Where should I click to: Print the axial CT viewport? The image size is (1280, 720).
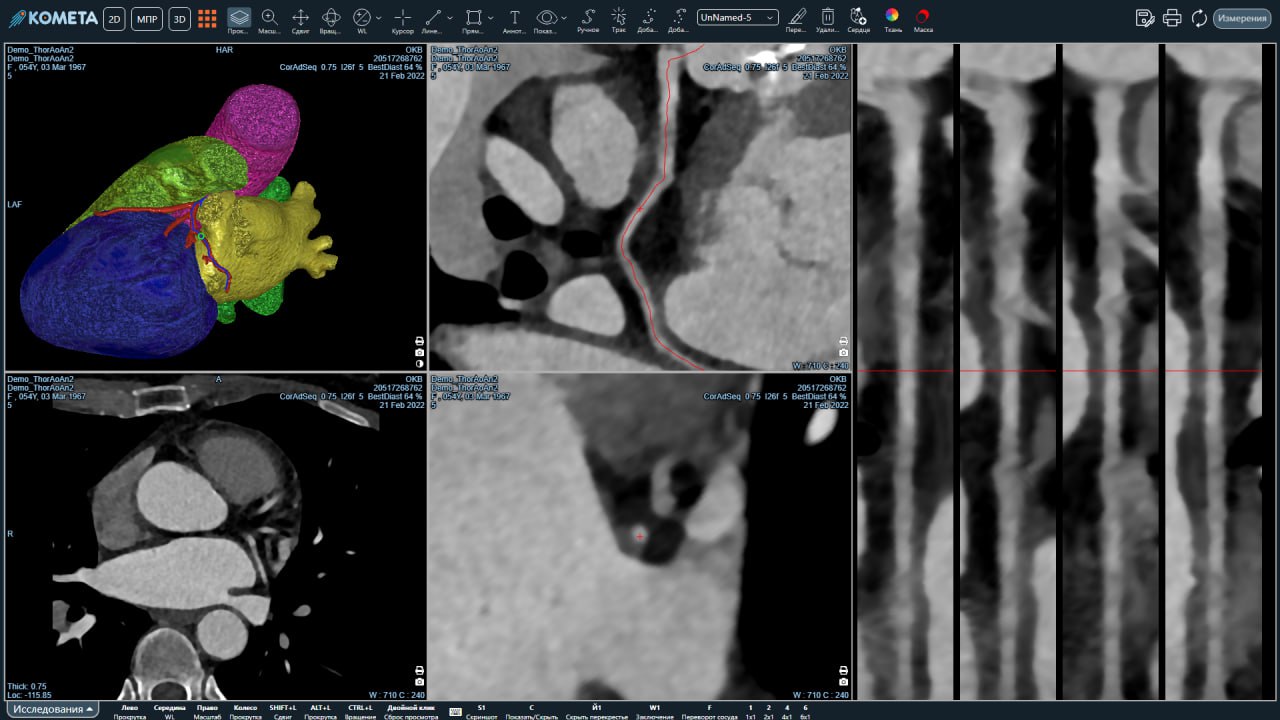coord(419,670)
